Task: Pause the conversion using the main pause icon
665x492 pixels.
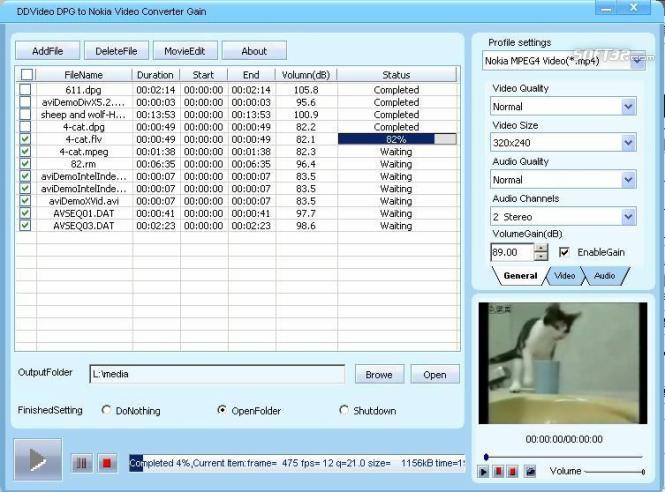Action: click(x=82, y=463)
